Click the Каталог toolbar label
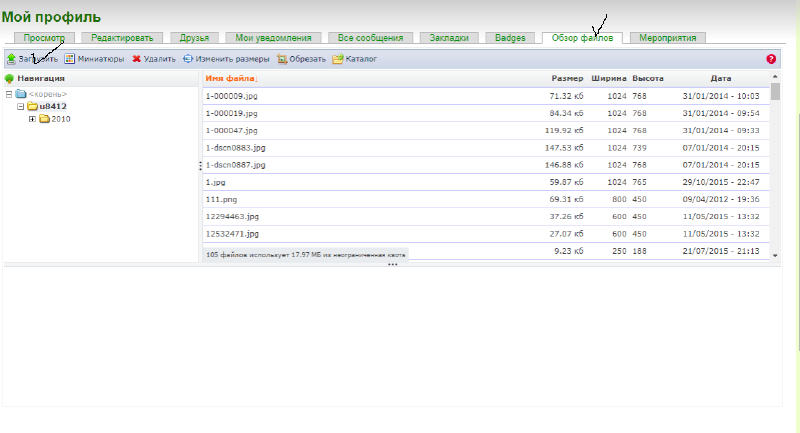Screen dimensions: 800x433 click(x=361, y=59)
